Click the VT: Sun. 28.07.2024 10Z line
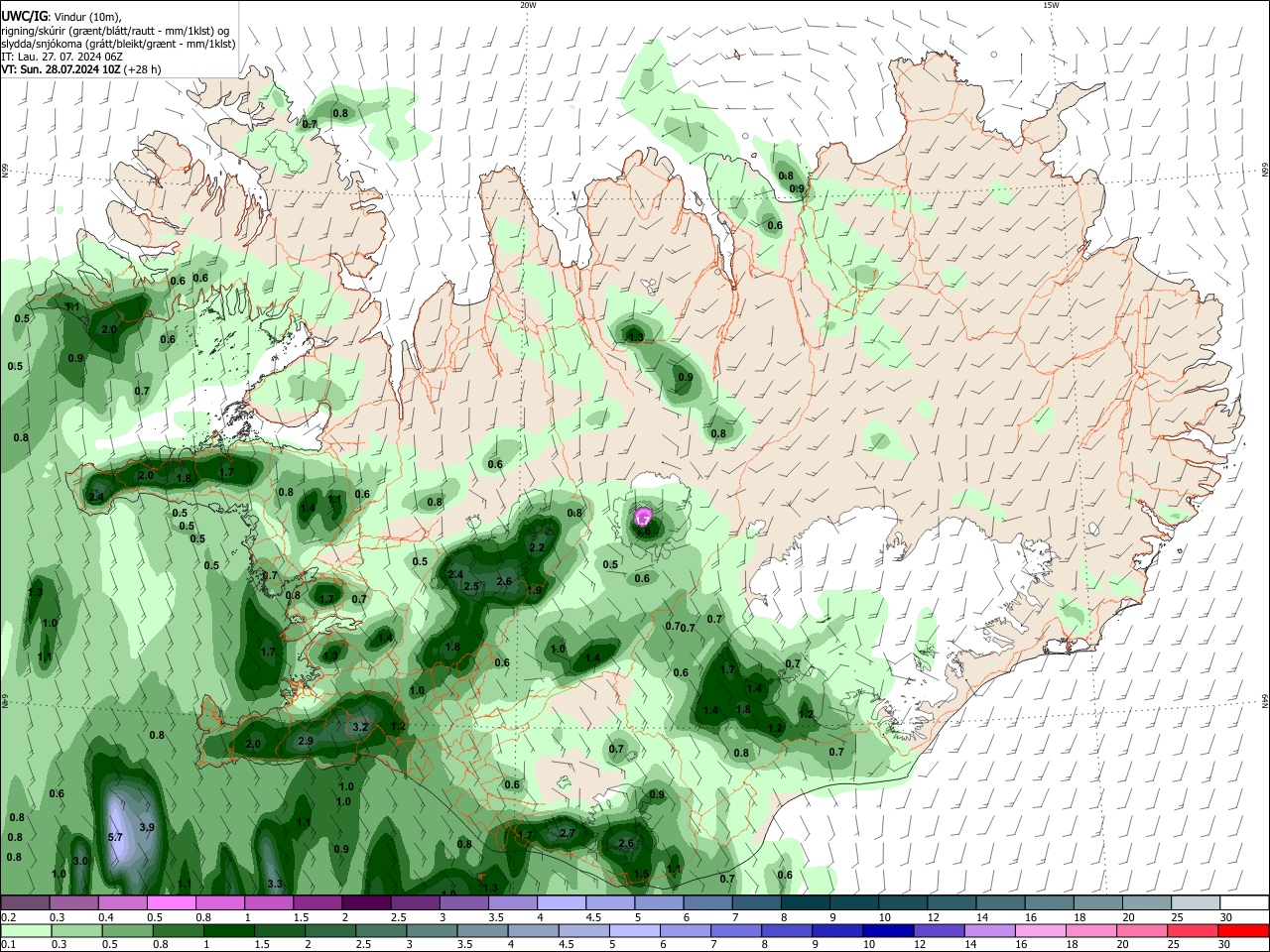The width and height of the screenshot is (1270, 952). 80,69
